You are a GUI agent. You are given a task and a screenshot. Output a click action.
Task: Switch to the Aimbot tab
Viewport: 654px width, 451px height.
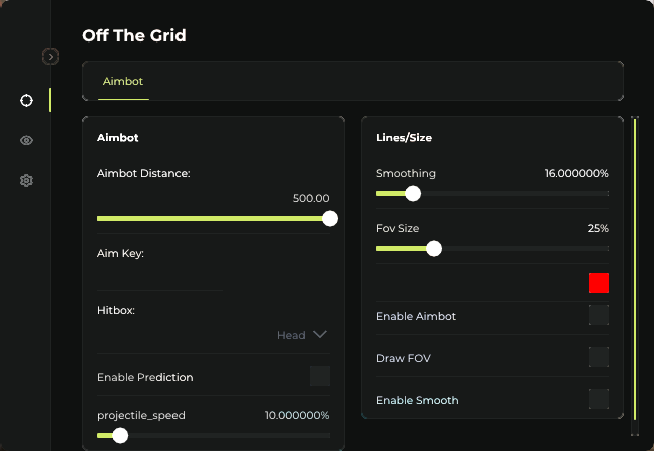(123, 81)
